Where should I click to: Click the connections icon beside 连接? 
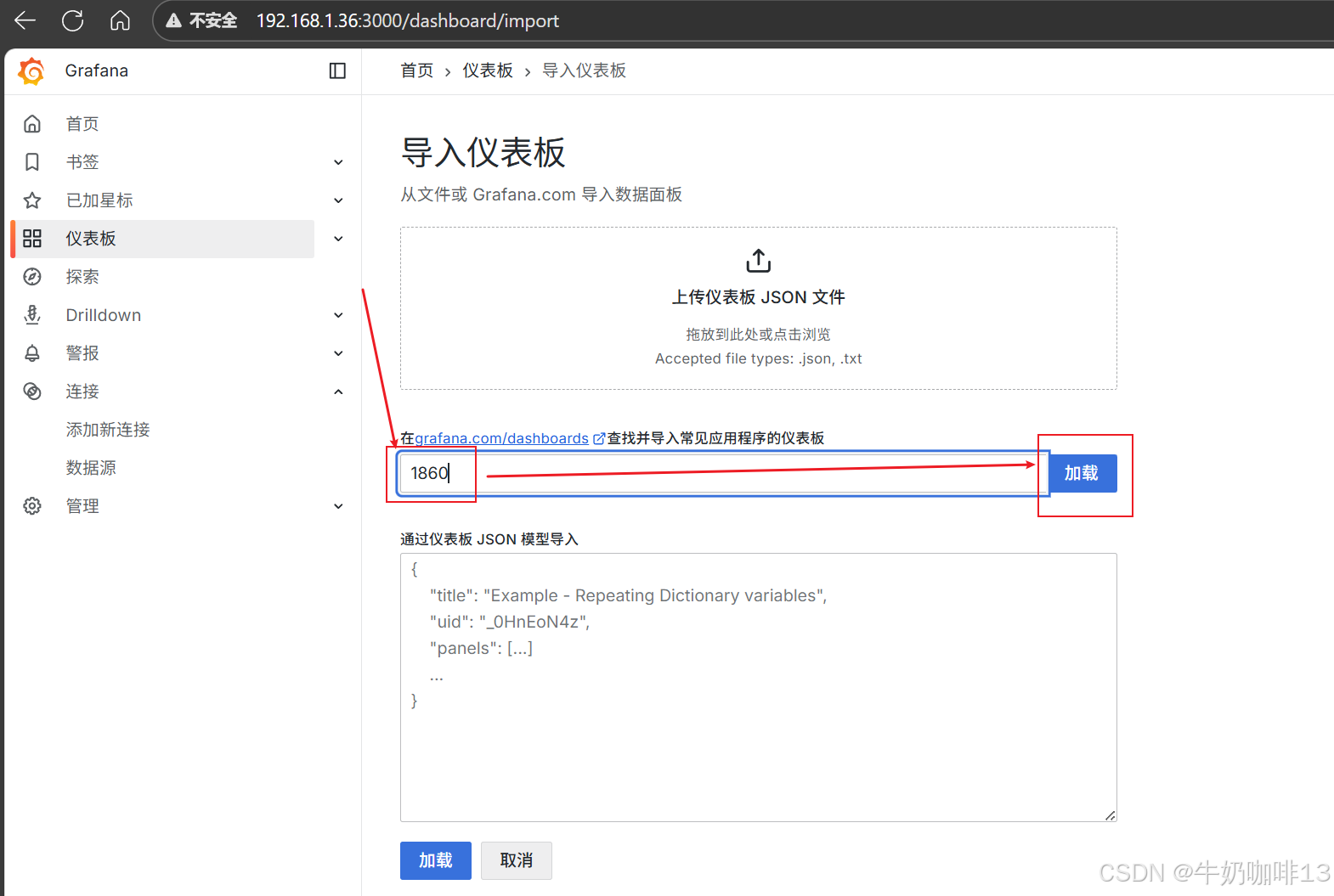pyautogui.click(x=32, y=392)
